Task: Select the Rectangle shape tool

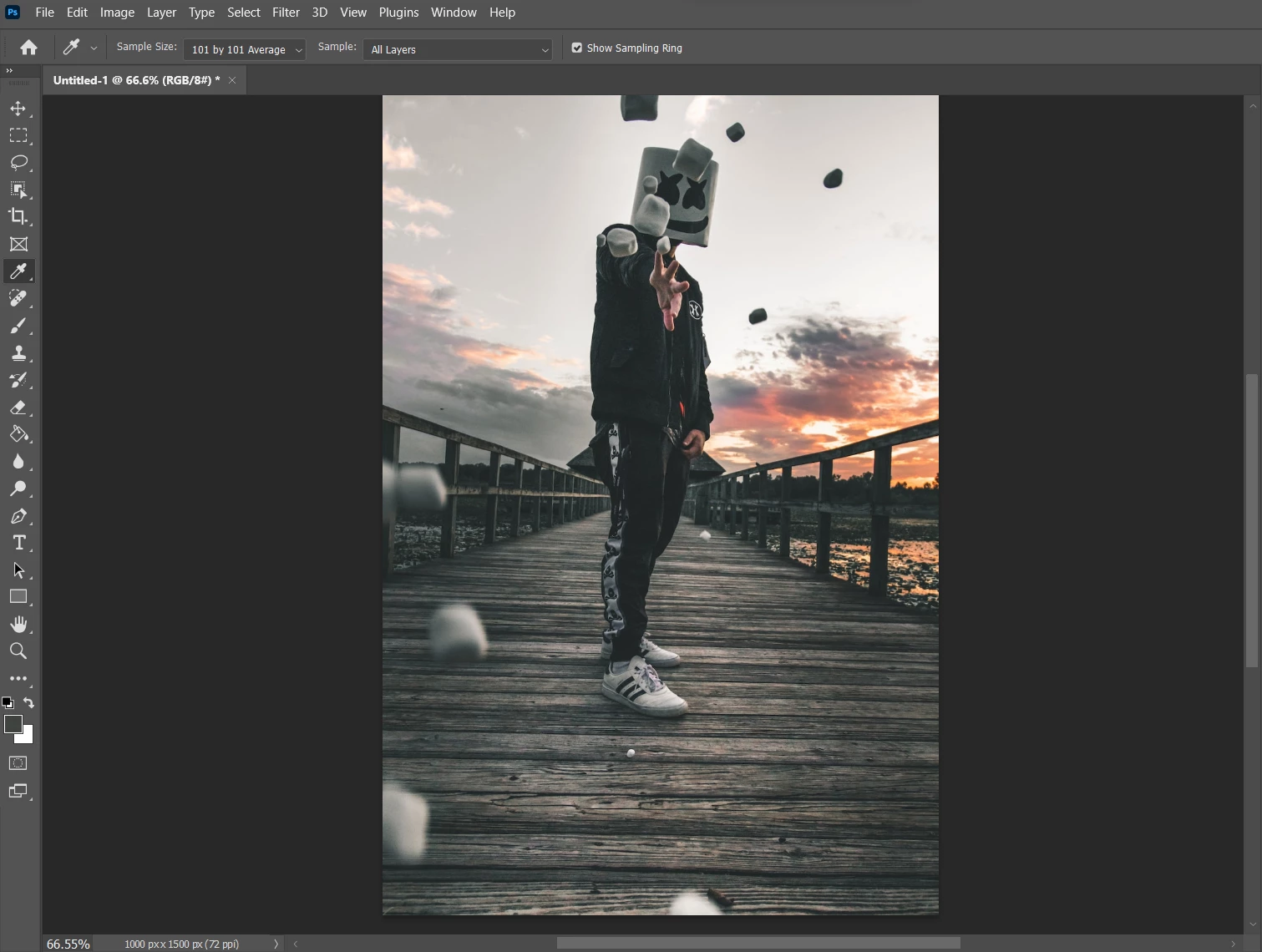Action: [x=18, y=597]
